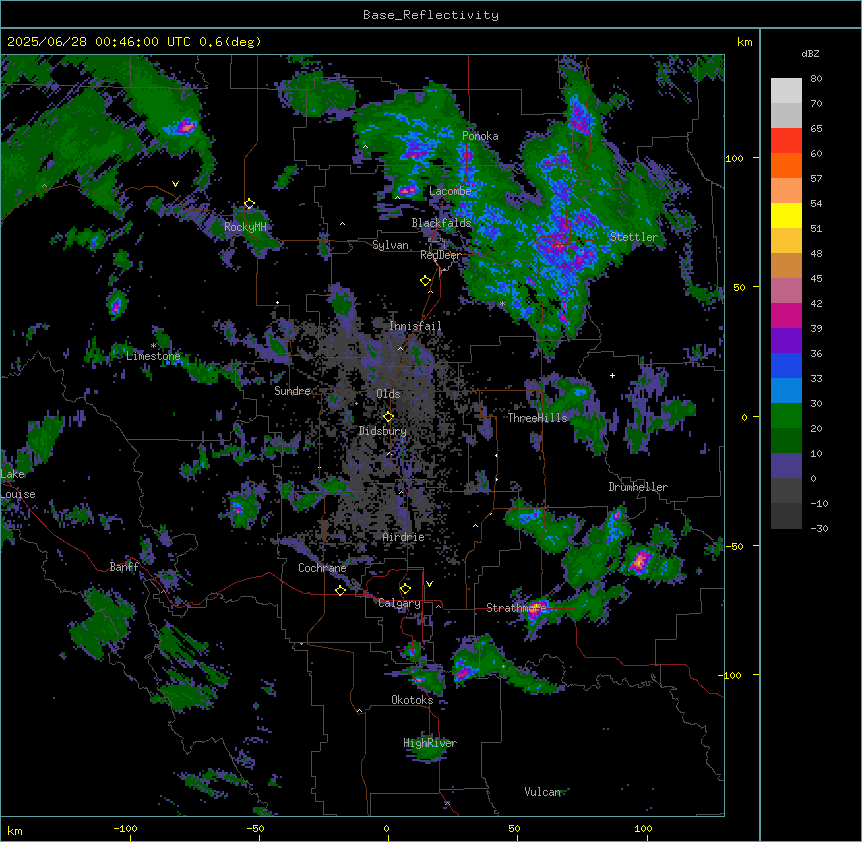Click the asterisk marker above Limestone label

(x=153, y=346)
